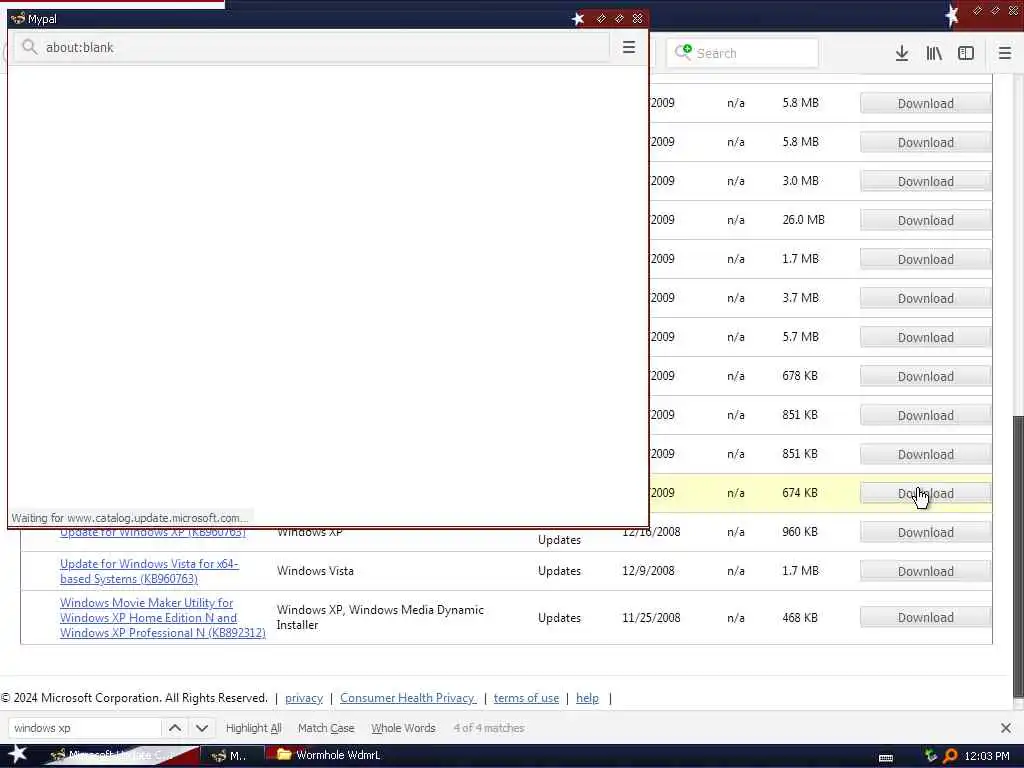The height and width of the screenshot is (768, 1024).
Task: Click the Mypal popup title bar icon
Action: pyautogui.click(x=18, y=18)
